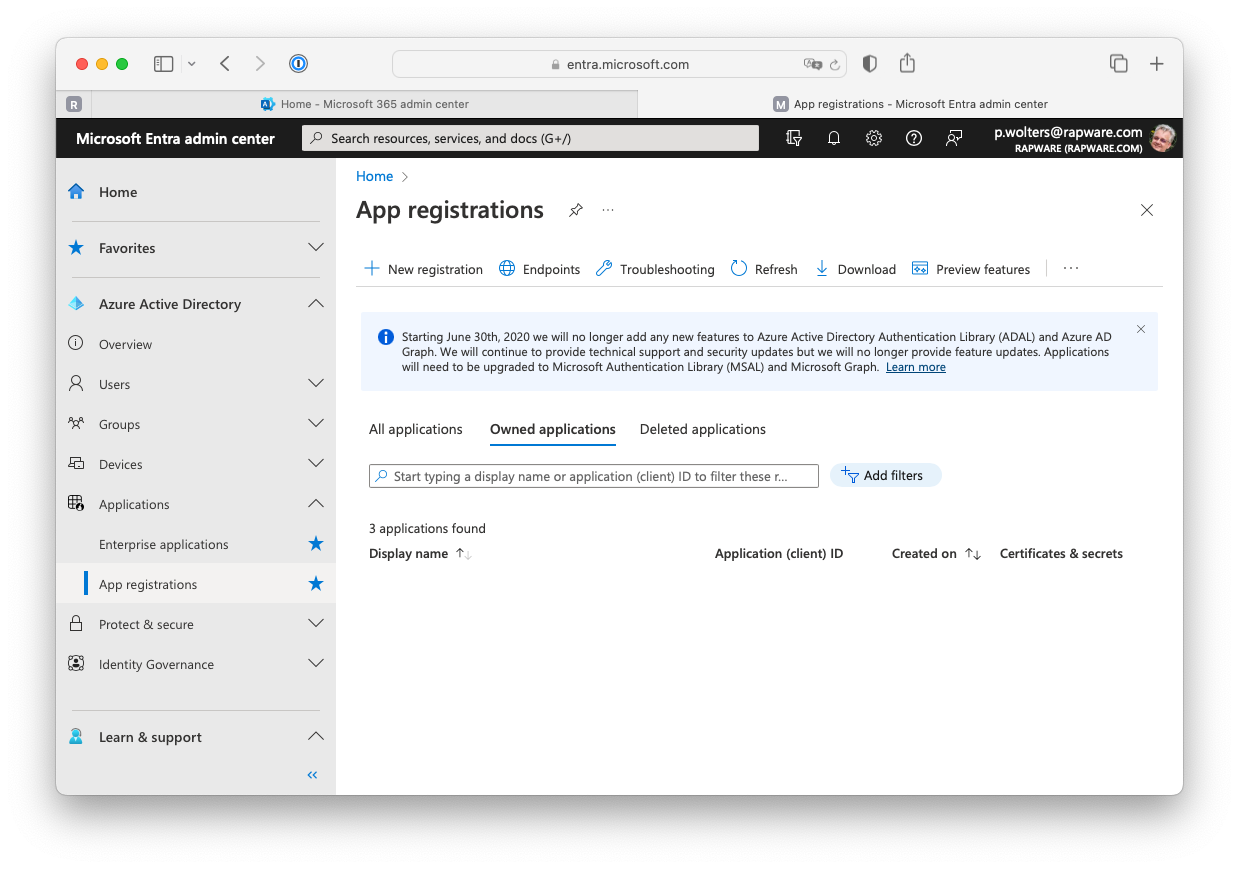Image resolution: width=1239 pixels, height=869 pixels.
Task: Select App registrations in navigation
Action: 148,584
